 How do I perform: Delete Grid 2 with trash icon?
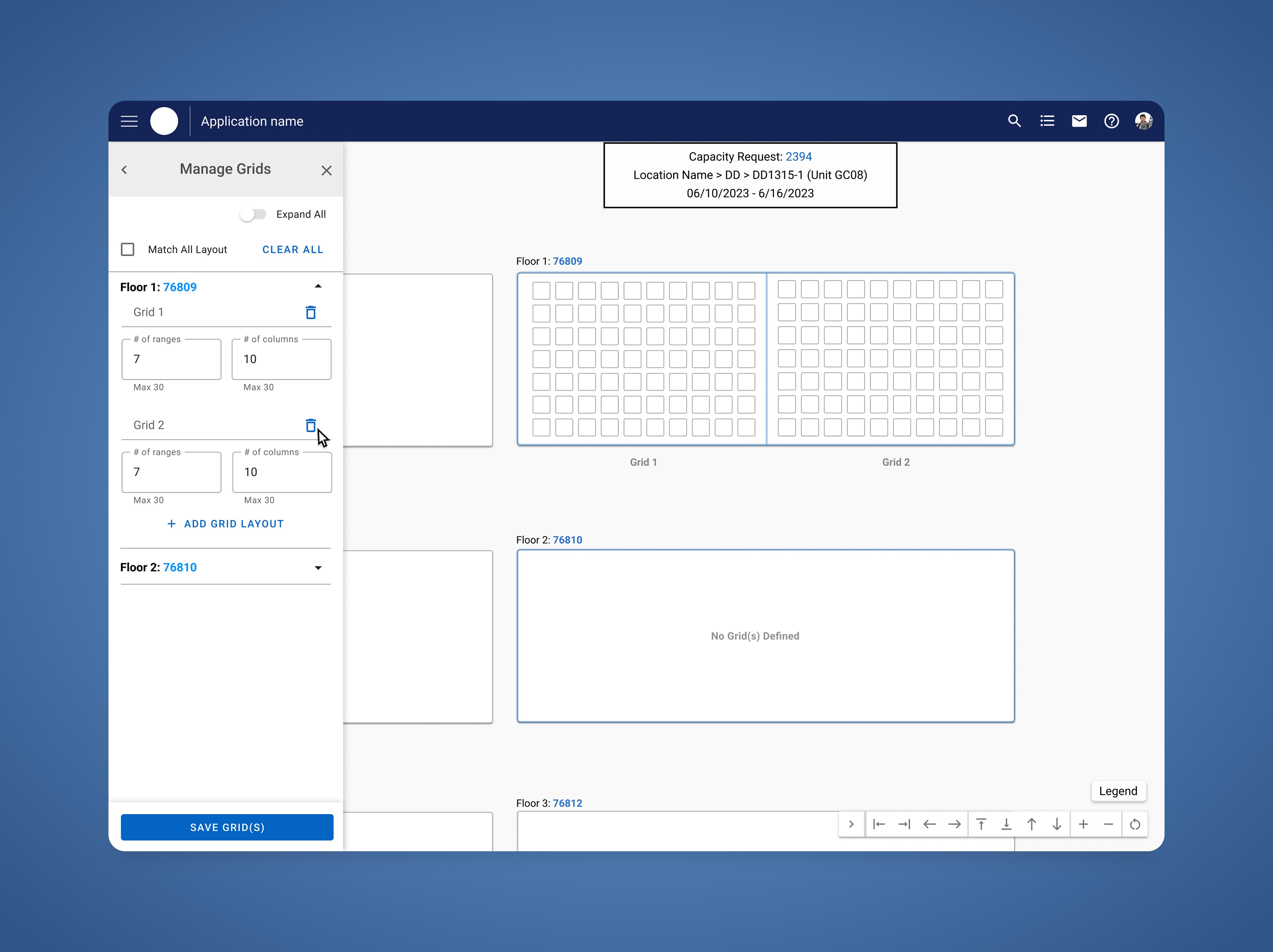pos(310,425)
